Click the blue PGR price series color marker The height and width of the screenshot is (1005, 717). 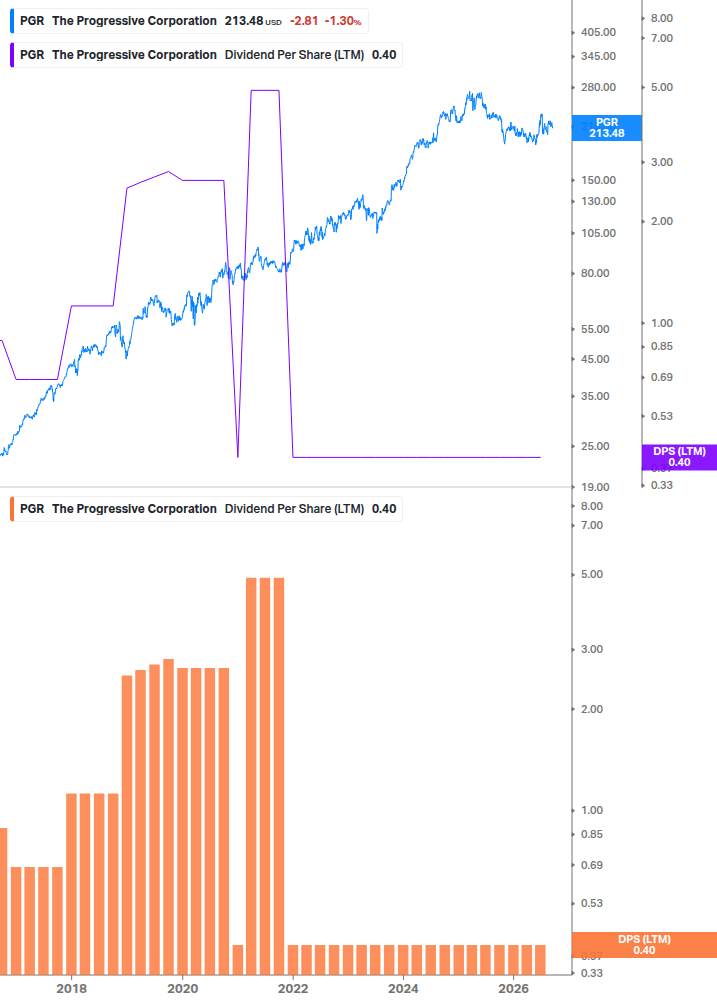tap(12, 21)
